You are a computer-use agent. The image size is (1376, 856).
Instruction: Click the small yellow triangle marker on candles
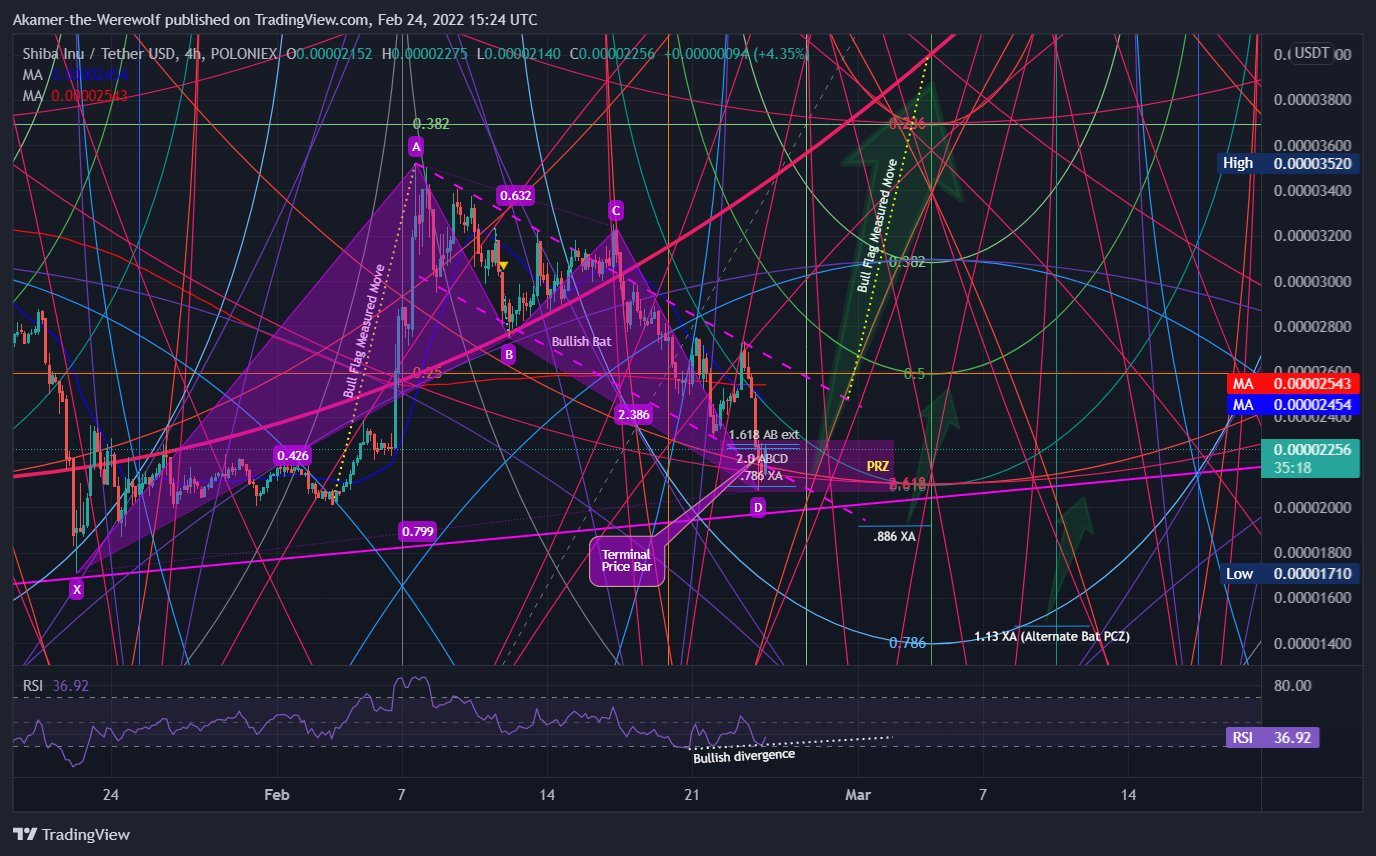pyautogui.click(x=504, y=265)
